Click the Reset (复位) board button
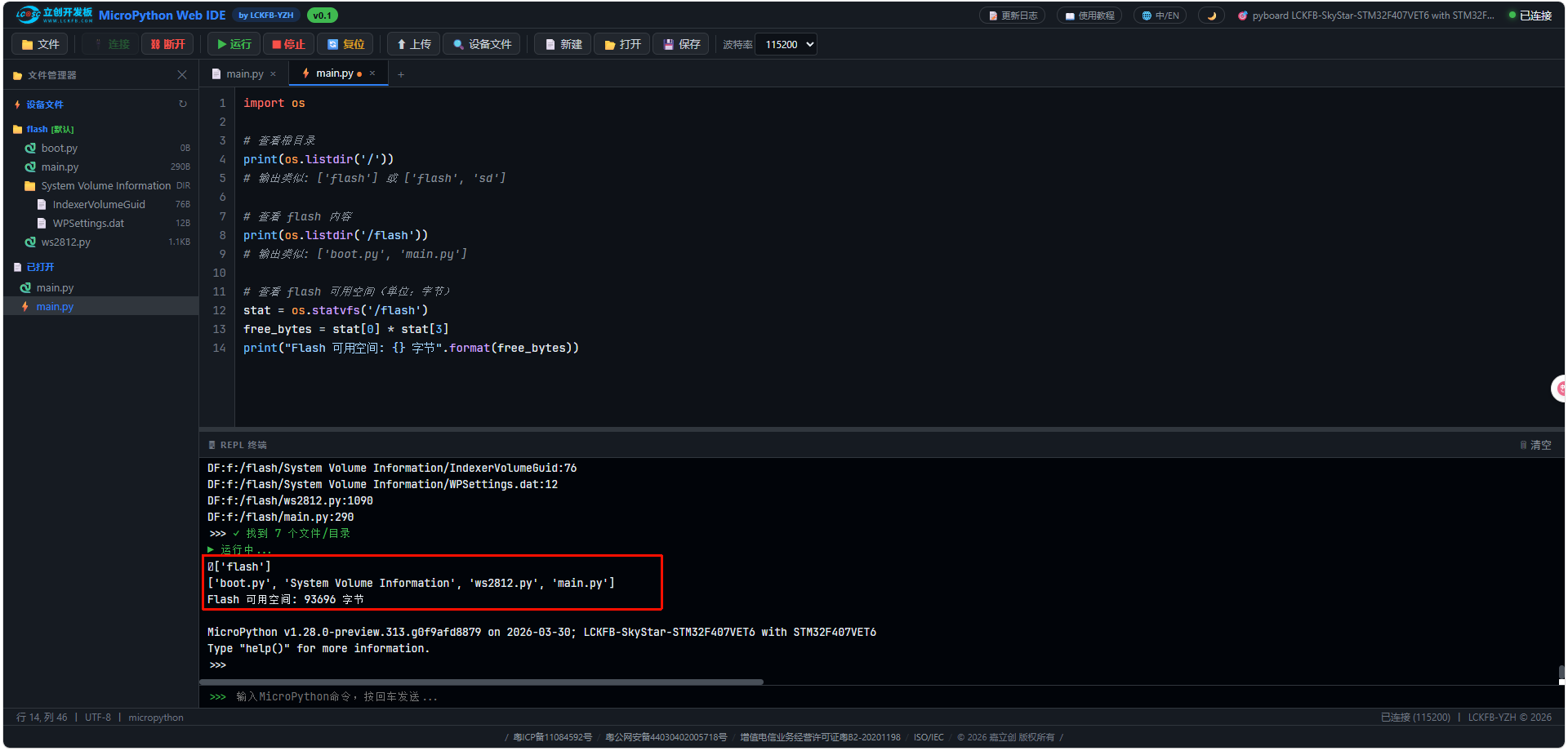The height and width of the screenshot is (751, 1568). coord(345,44)
